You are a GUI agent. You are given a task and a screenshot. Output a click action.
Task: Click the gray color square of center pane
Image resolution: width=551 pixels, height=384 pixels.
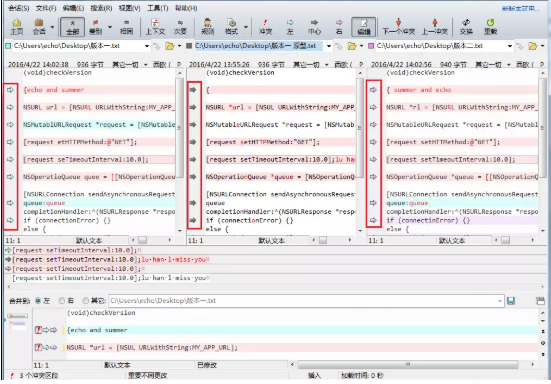pyautogui.click(x=189, y=46)
